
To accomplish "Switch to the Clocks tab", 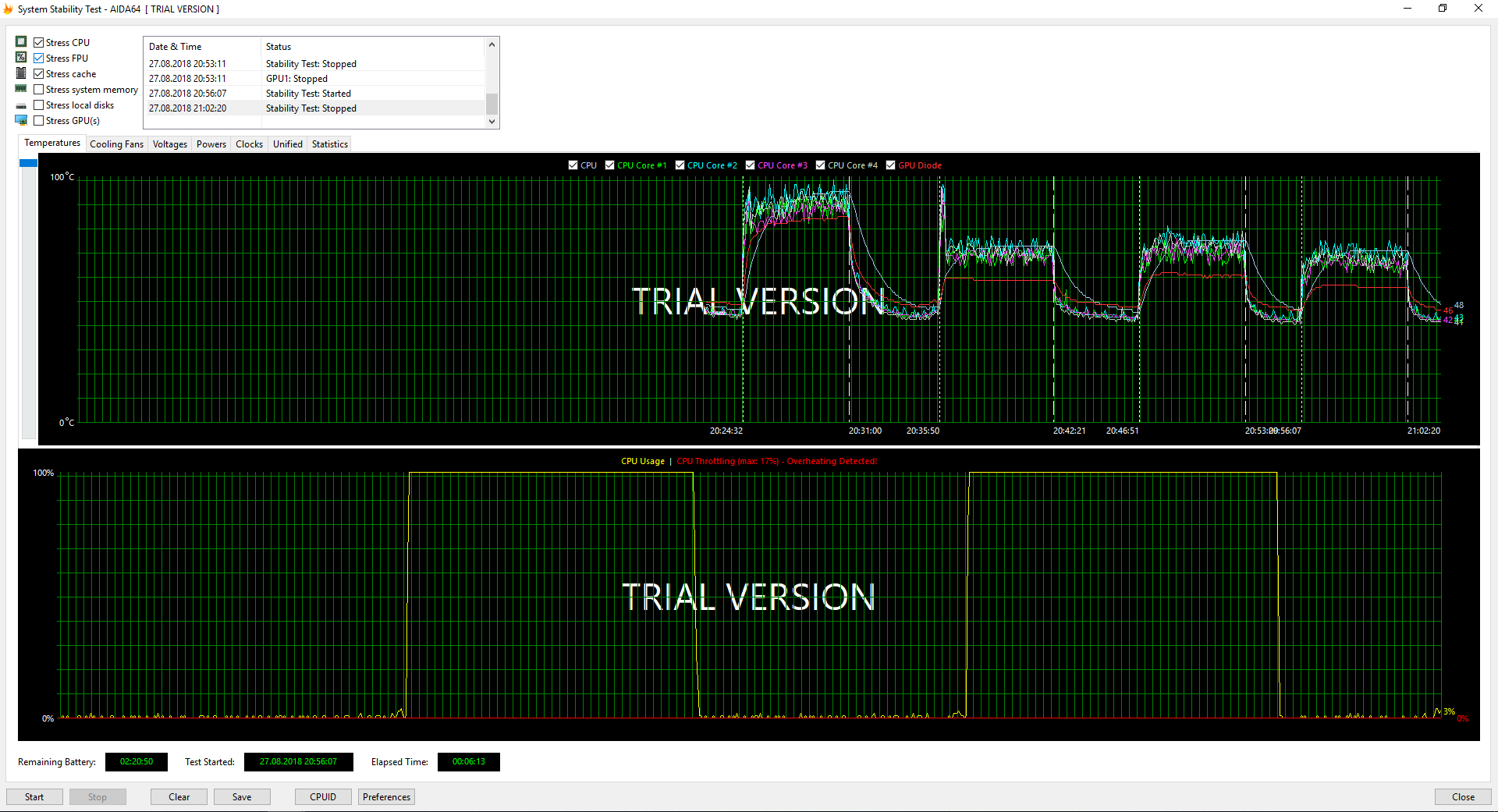I will pos(250,144).
